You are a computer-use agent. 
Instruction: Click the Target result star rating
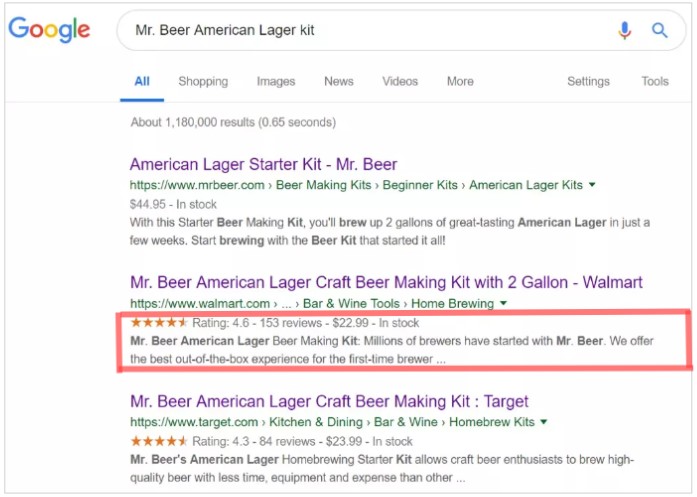point(159,441)
